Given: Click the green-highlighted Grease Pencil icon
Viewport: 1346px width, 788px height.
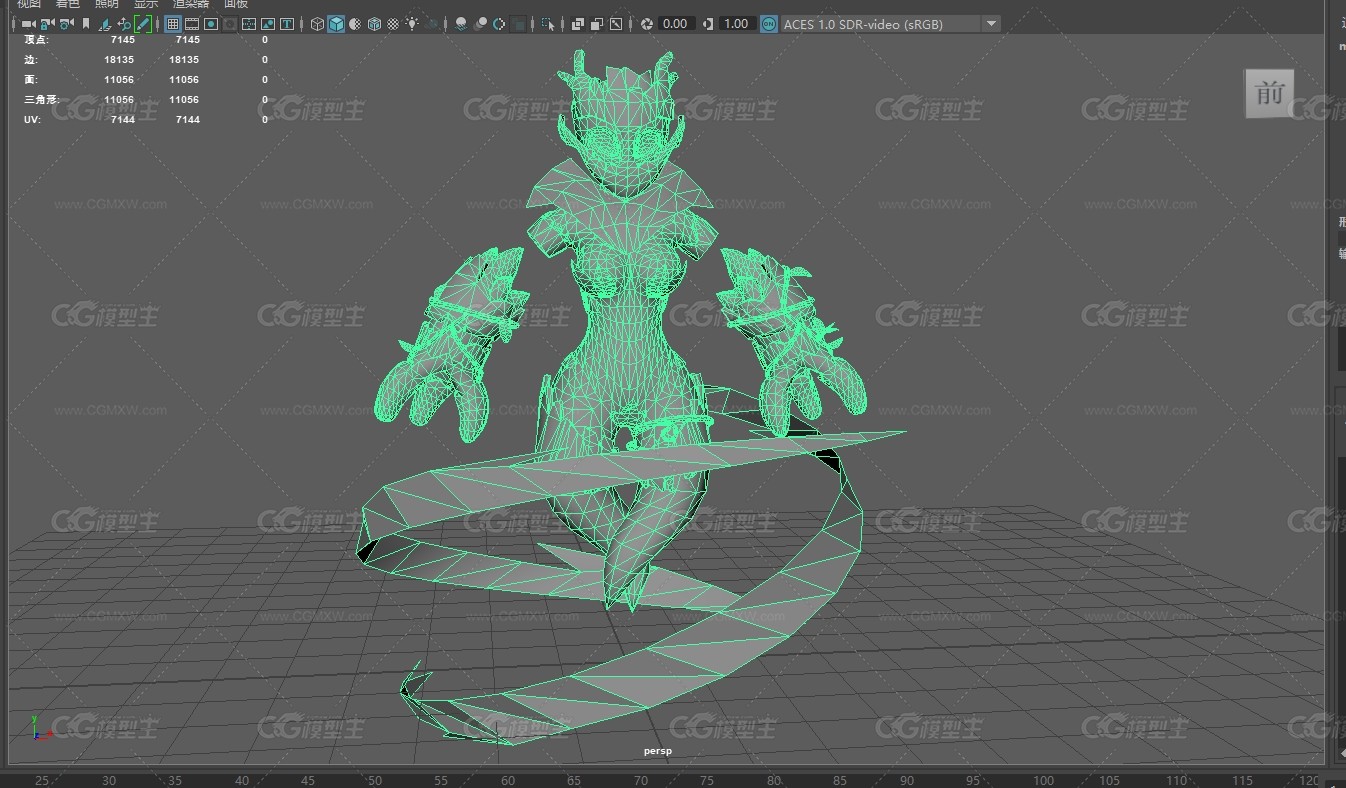Looking at the screenshot, I should pos(143,23).
